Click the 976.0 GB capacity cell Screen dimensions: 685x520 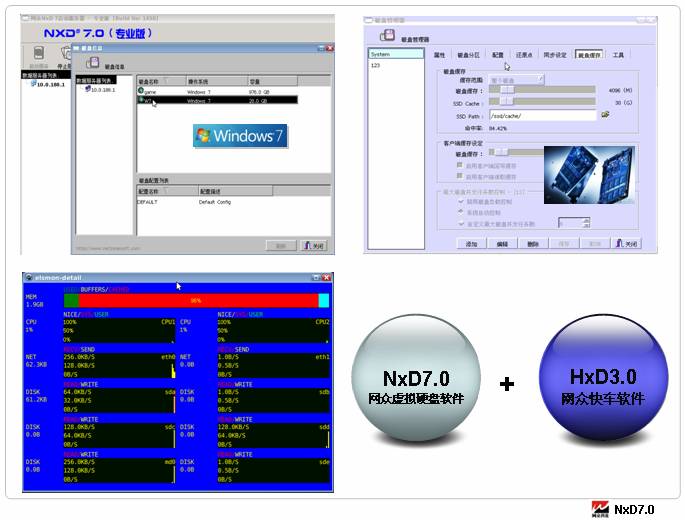pyautogui.click(x=259, y=92)
